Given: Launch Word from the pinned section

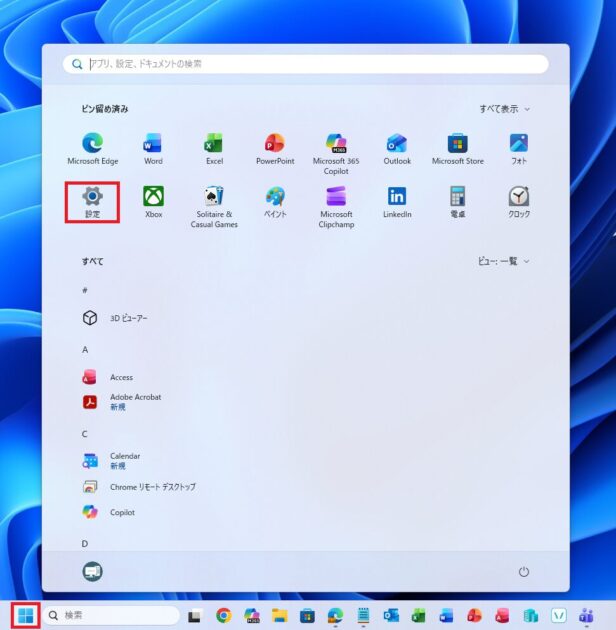Looking at the screenshot, I should 153,149.
